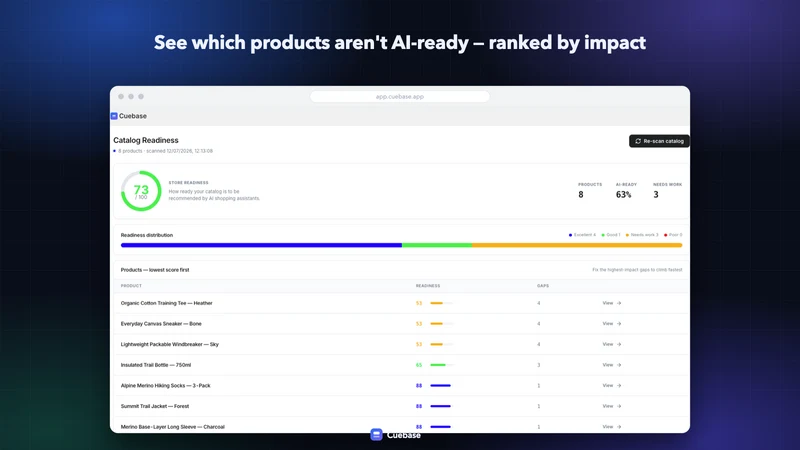Click the GAPS column header
800x450 pixels.
[543, 286]
